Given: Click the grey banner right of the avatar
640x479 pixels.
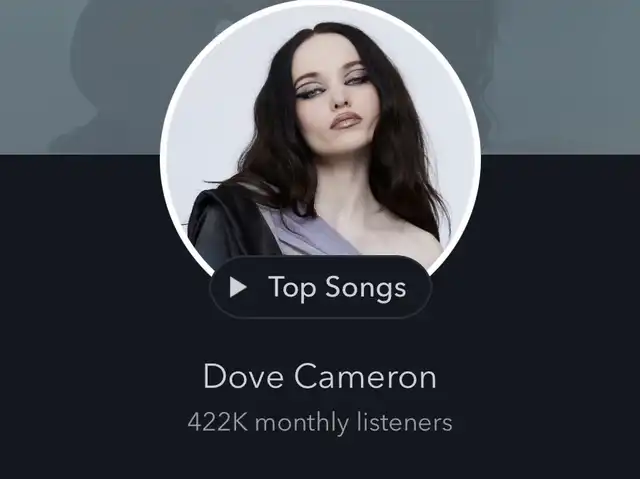Looking at the screenshot, I should tap(560, 77).
